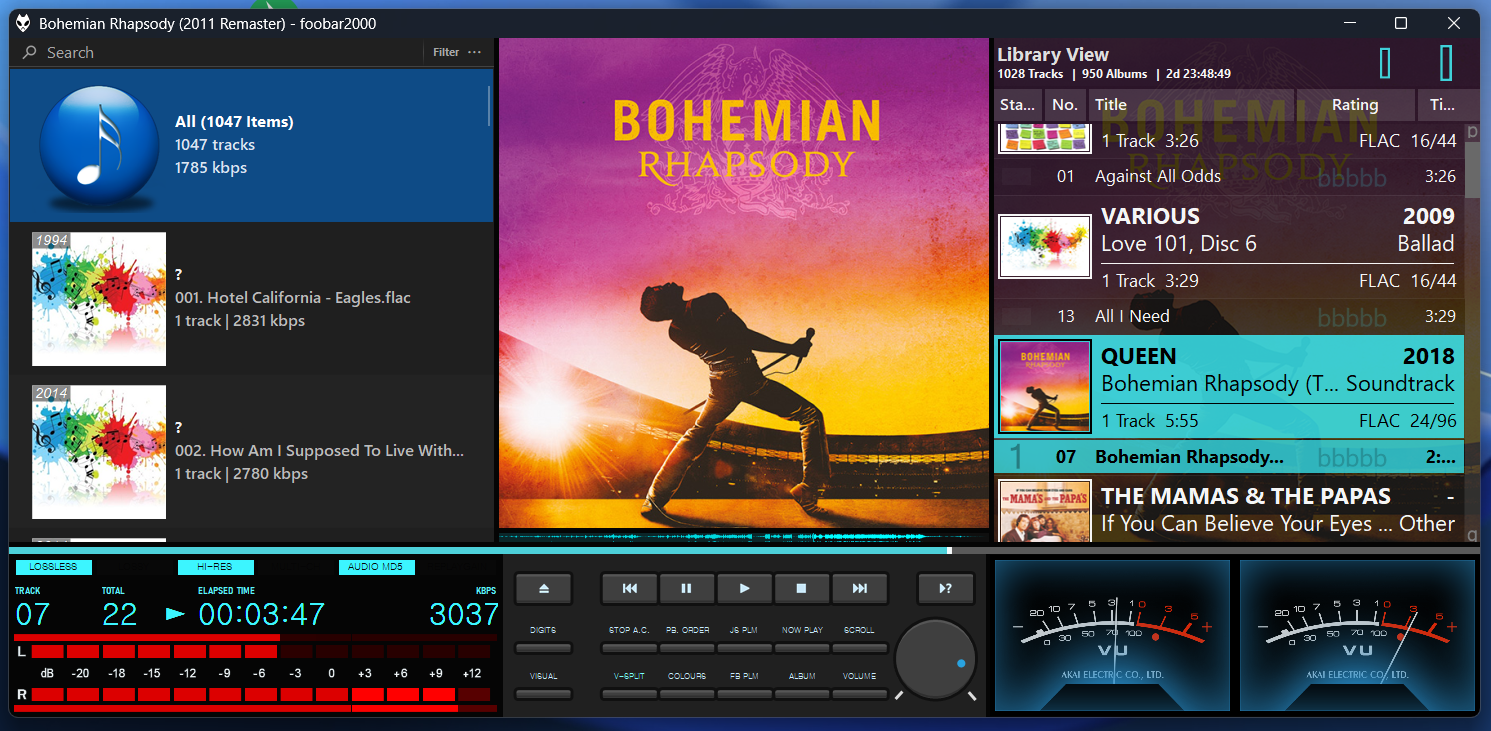Click the JS PLM button
Screen dimensions: 1491x731
coord(744,649)
